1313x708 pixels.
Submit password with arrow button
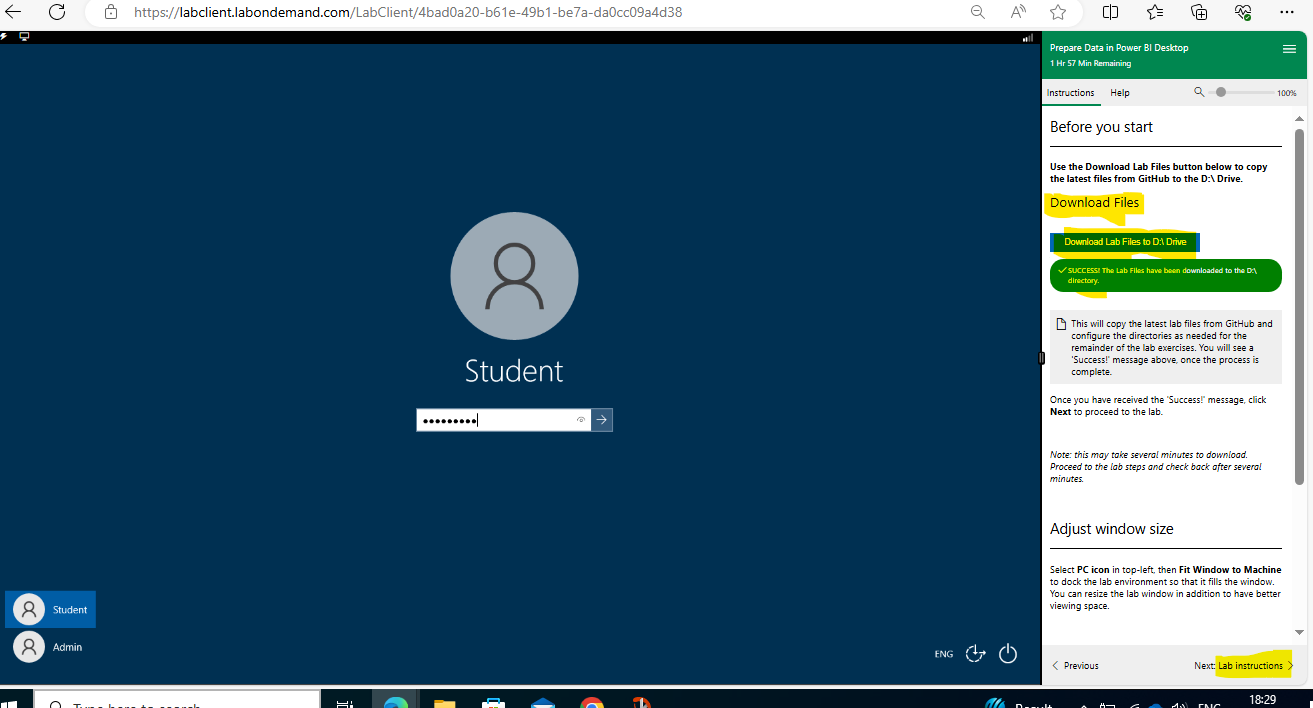coord(601,420)
